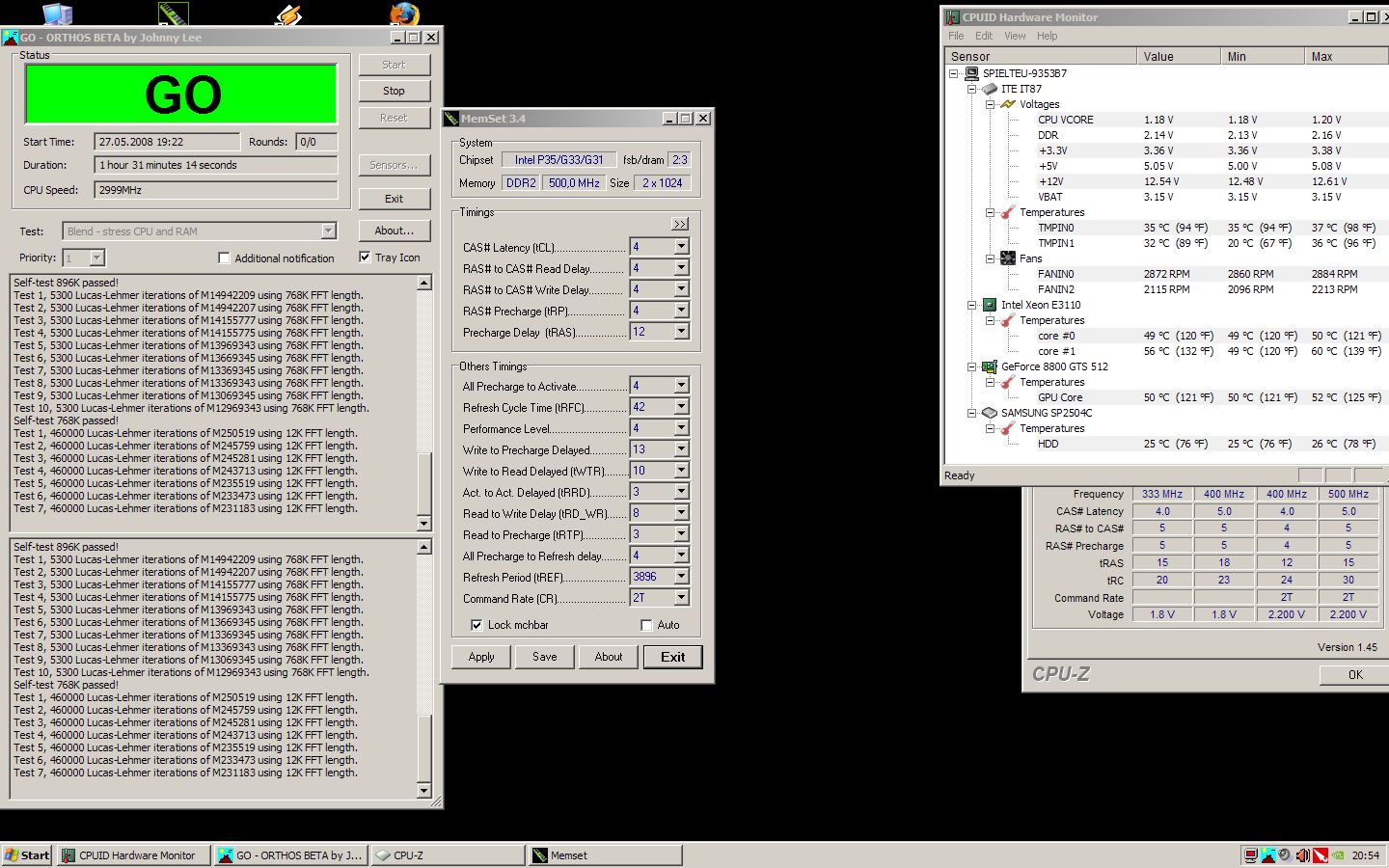Click Sensor column header
The height and width of the screenshot is (868, 1389).
pos(1040,56)
